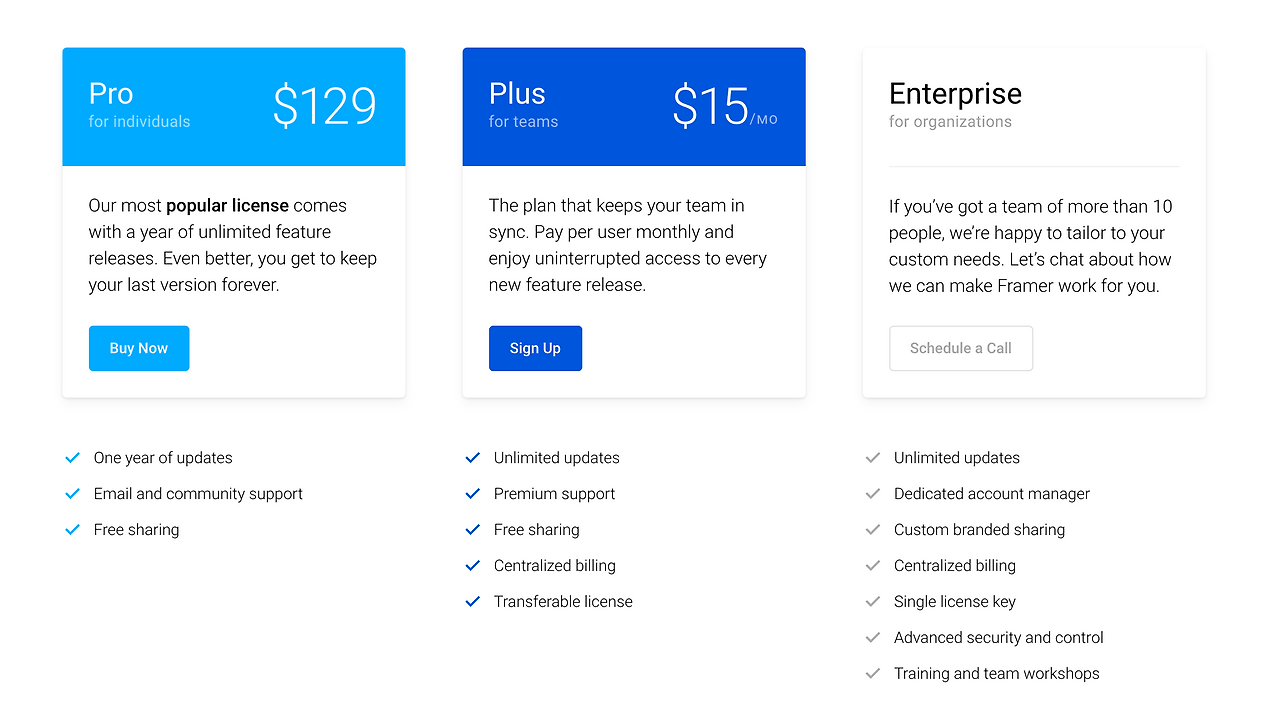Click the $129 price text
1280x718 pixels.
pos(325,106)
